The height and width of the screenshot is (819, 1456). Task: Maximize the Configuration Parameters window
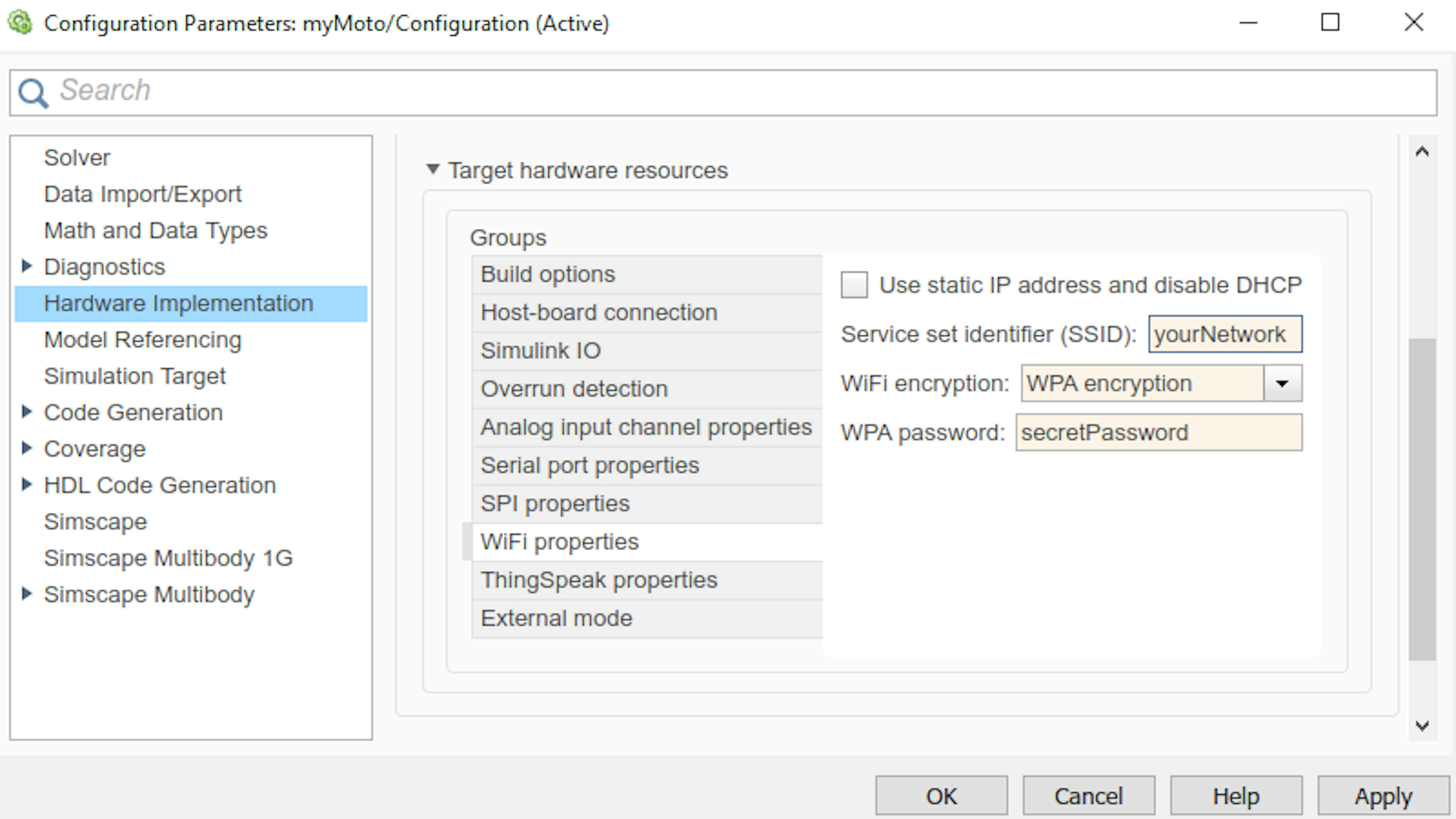[1330, 23]
